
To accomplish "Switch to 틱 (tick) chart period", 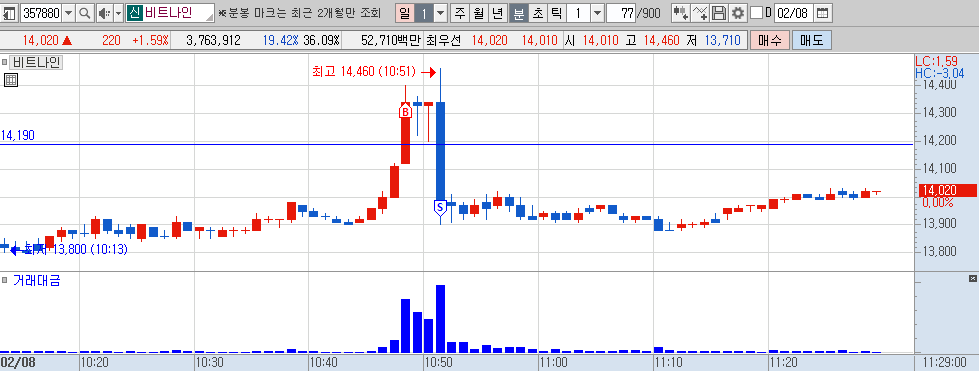I will pos(557,12).
